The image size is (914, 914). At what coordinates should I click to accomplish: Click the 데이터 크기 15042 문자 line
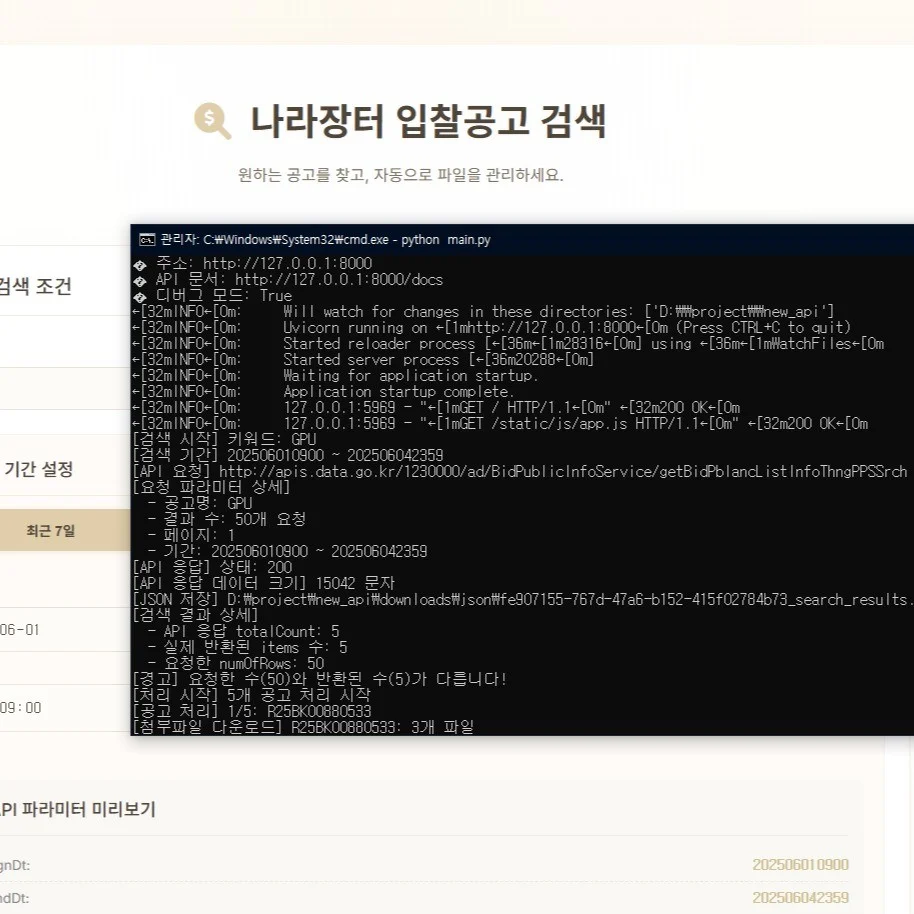coord(264,583)
